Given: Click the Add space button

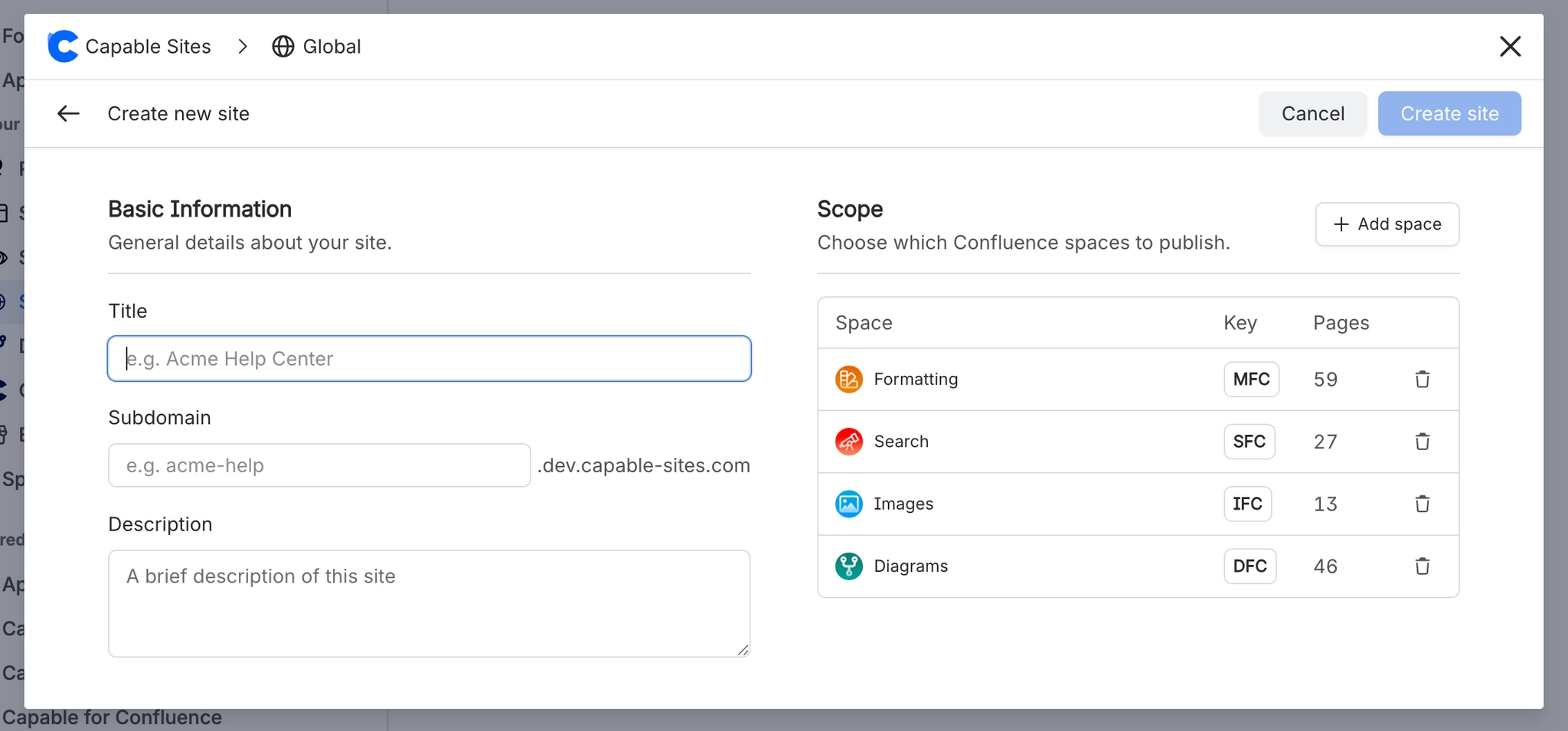Looking at the screenshot, I should pos(1387,224).
